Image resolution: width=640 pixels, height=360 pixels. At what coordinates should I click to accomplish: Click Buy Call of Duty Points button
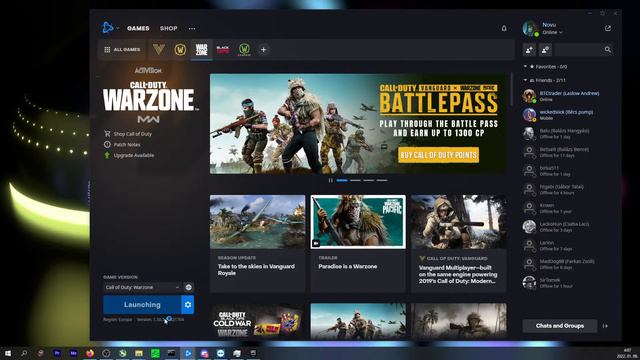pyautogui.click(x=438, y=155)
